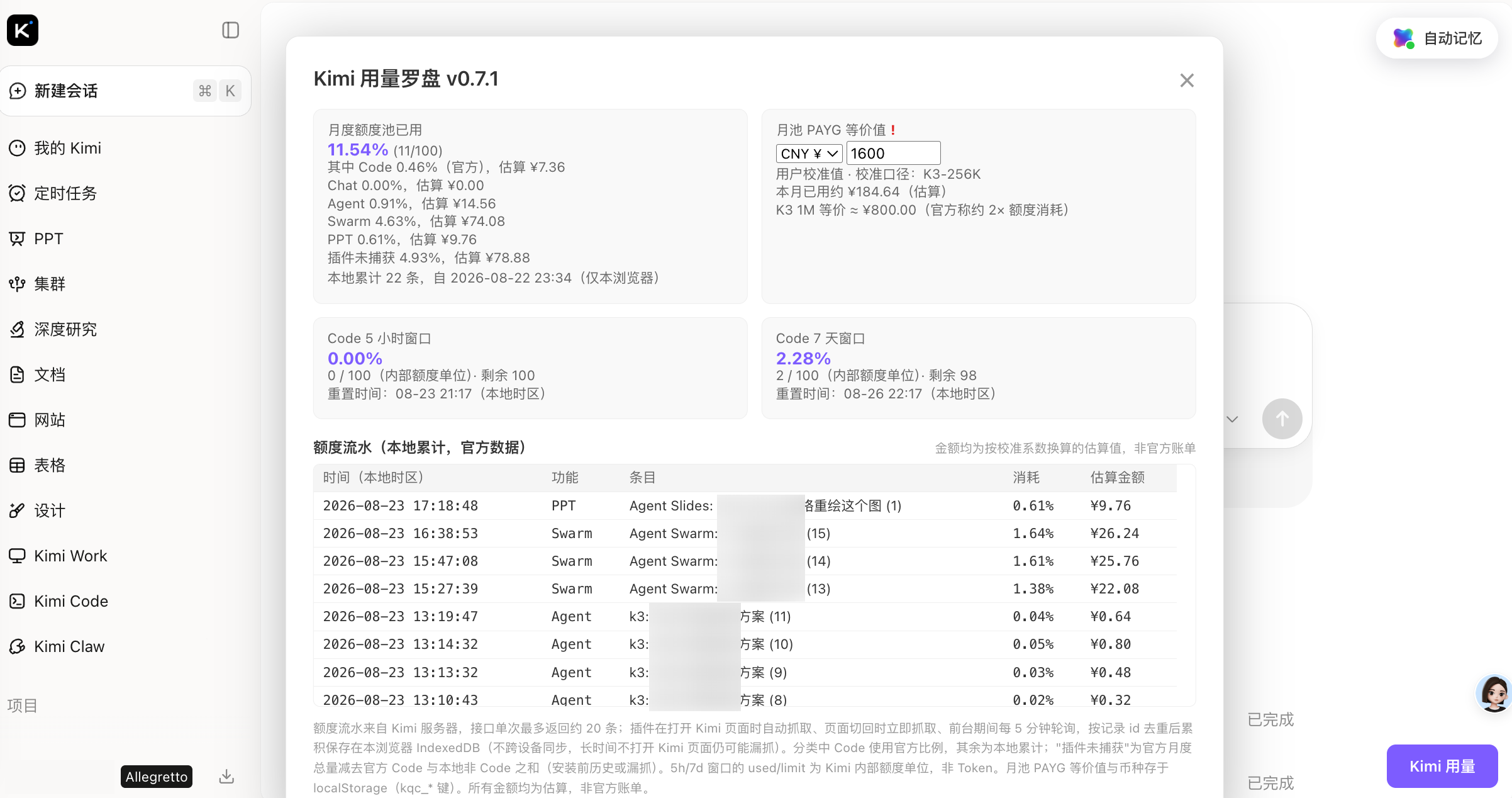Start a new chat with 新建会话
1512x798 pixels.
126,91
